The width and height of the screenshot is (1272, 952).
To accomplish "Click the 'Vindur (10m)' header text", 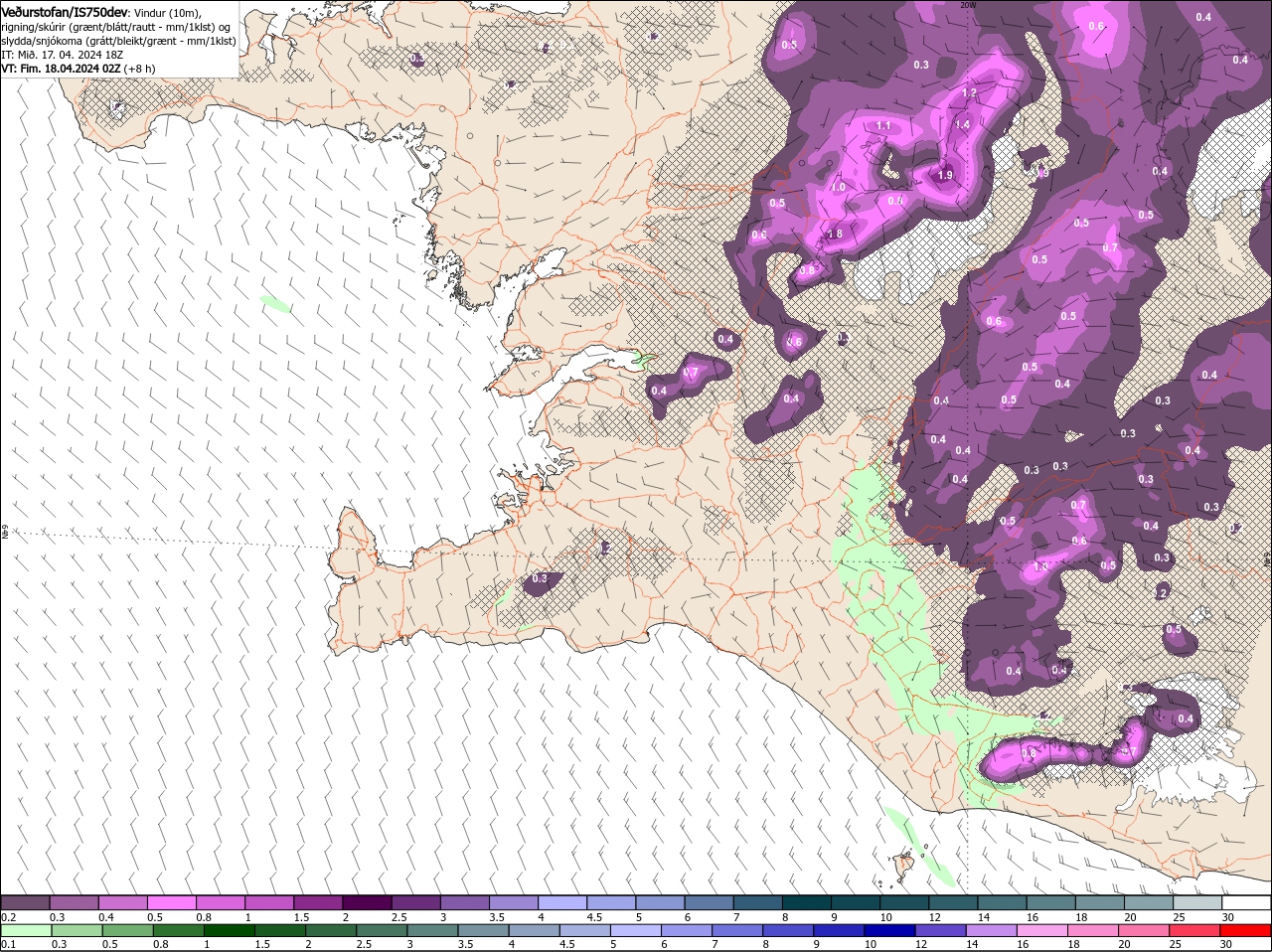I will pyautogui.click(x=168, y=12).
